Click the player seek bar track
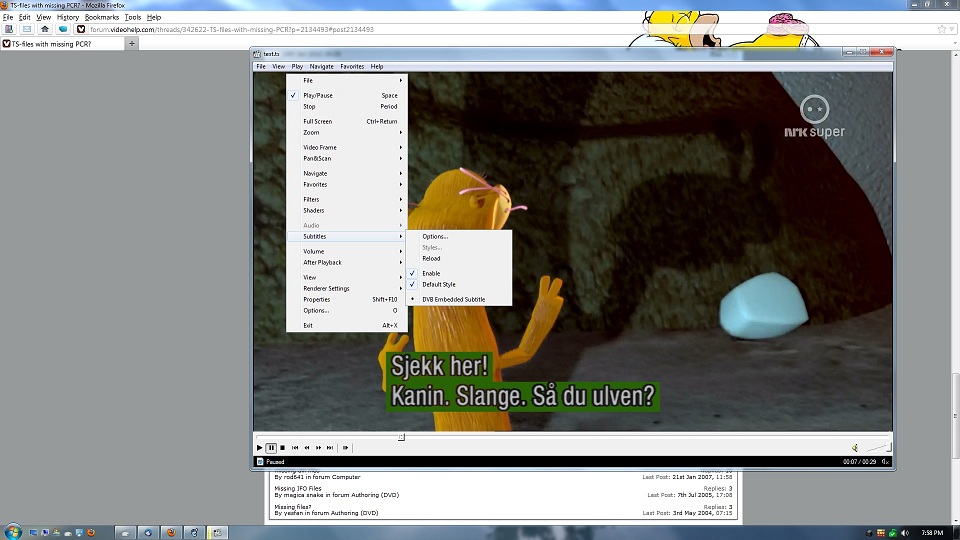 click(573, 437)
